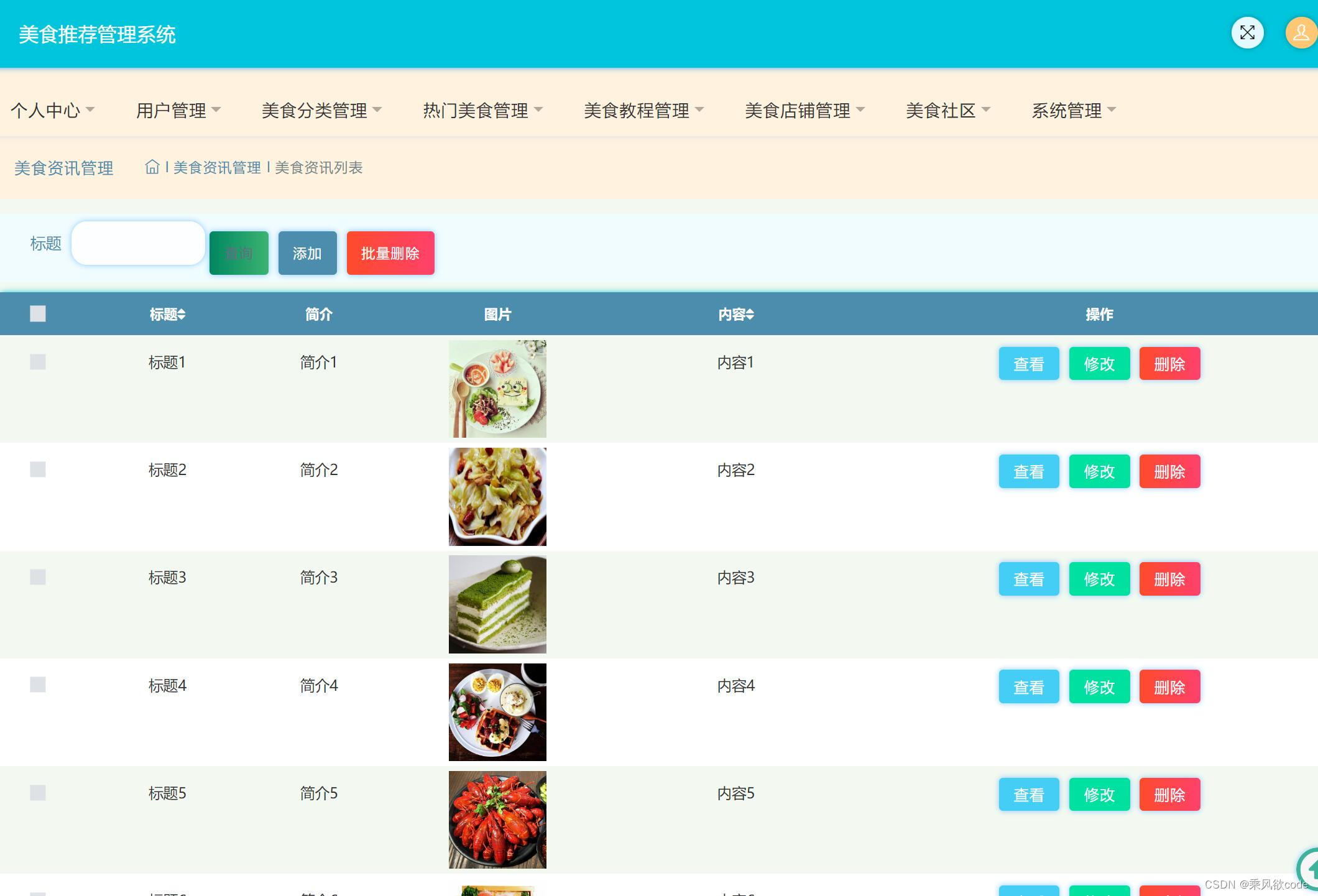Expand the 个人中心 dropdown menu
Screen dimensions: 1318x896
point(53,111)
